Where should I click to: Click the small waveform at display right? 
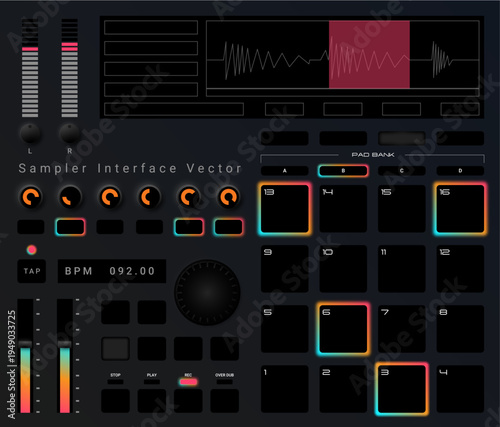tap(442, 60)
